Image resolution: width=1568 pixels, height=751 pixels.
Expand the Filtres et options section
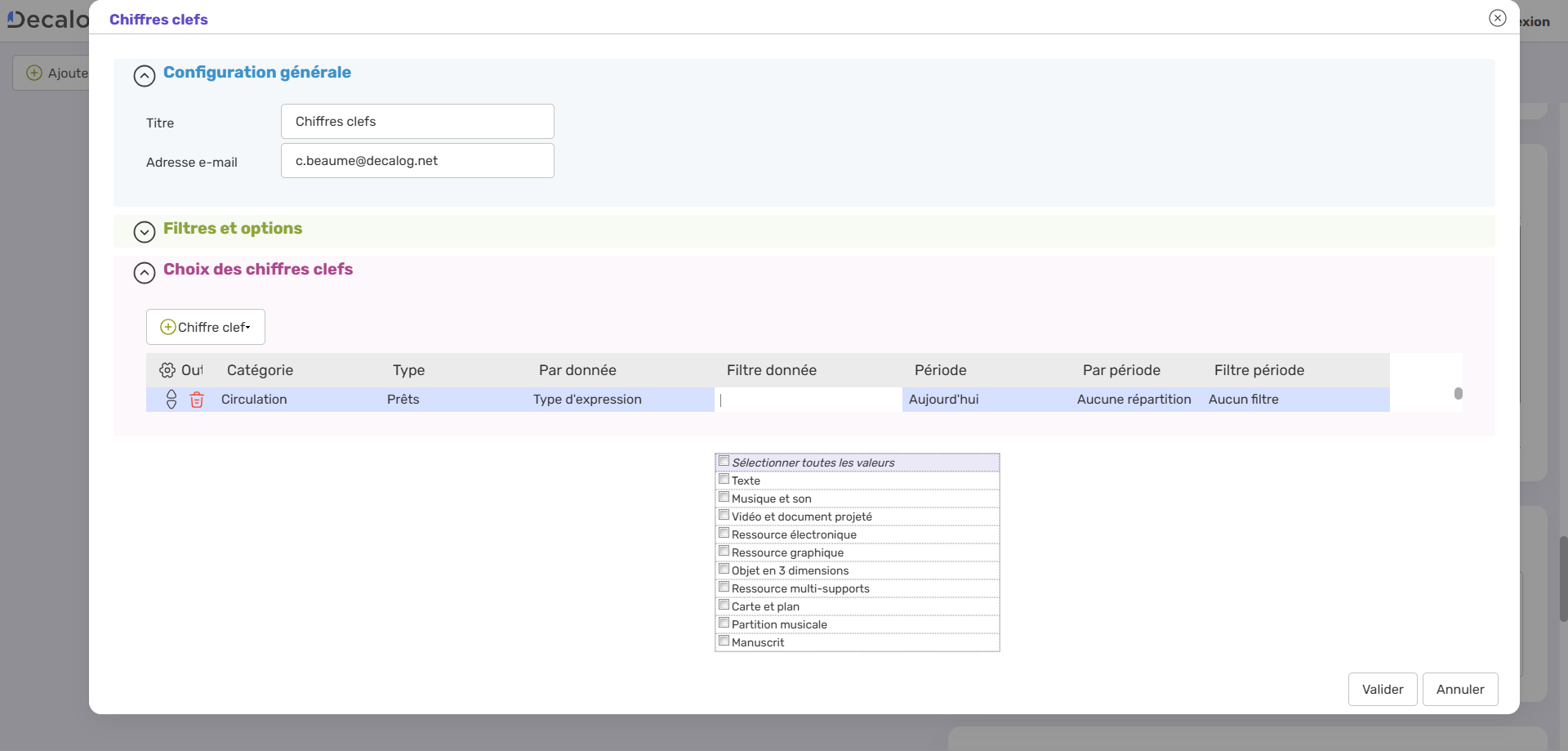(145, 232)
